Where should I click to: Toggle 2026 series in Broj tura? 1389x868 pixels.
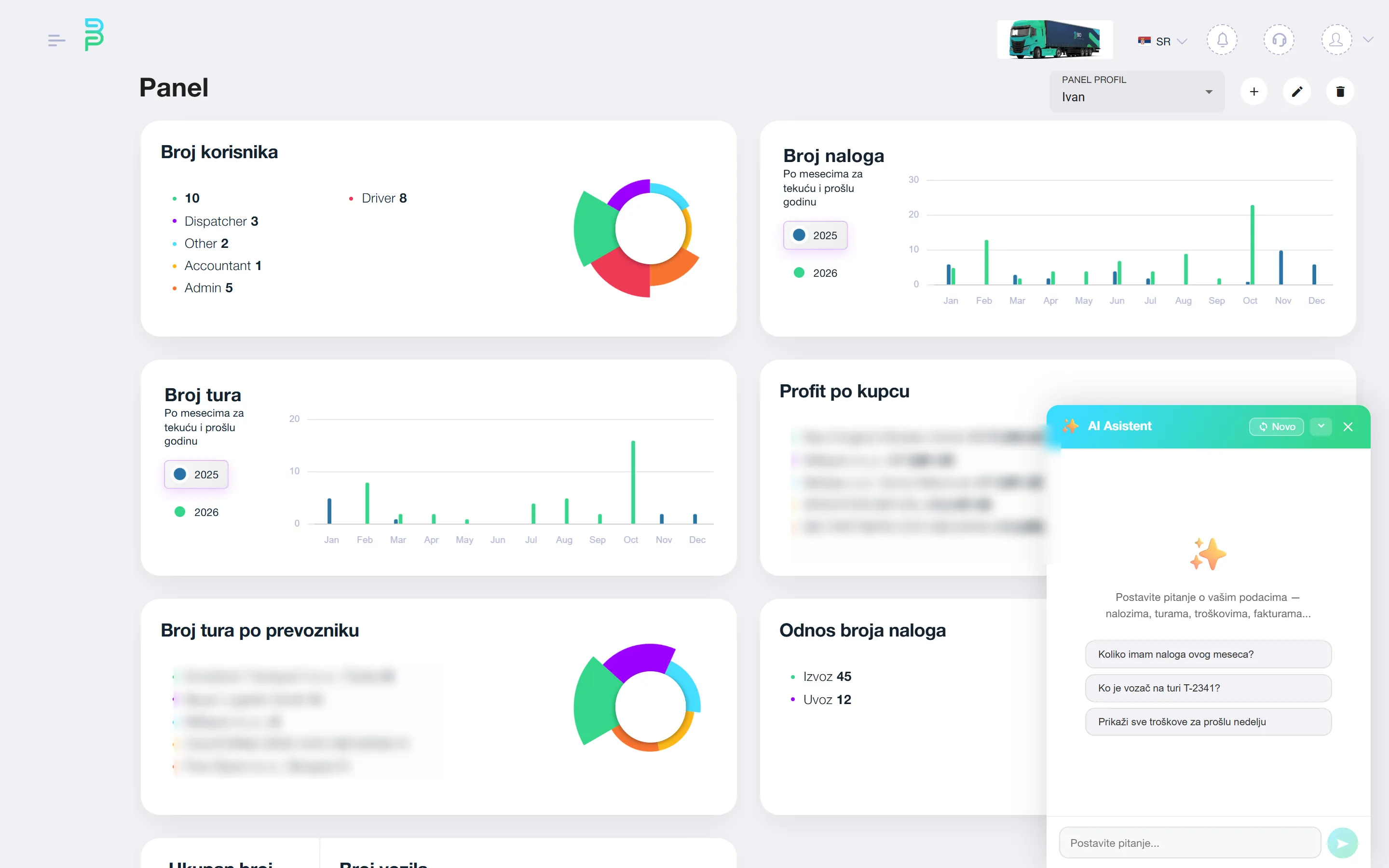[196, 512]
